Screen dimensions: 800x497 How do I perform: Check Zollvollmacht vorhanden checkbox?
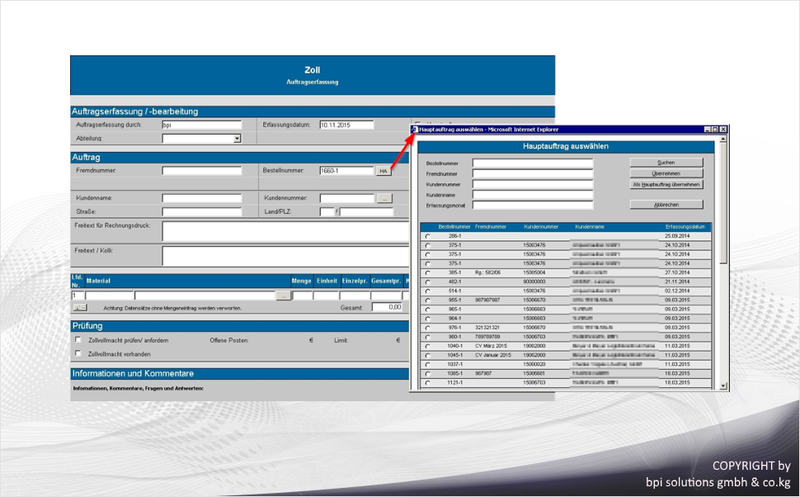[x=78, y=353]
